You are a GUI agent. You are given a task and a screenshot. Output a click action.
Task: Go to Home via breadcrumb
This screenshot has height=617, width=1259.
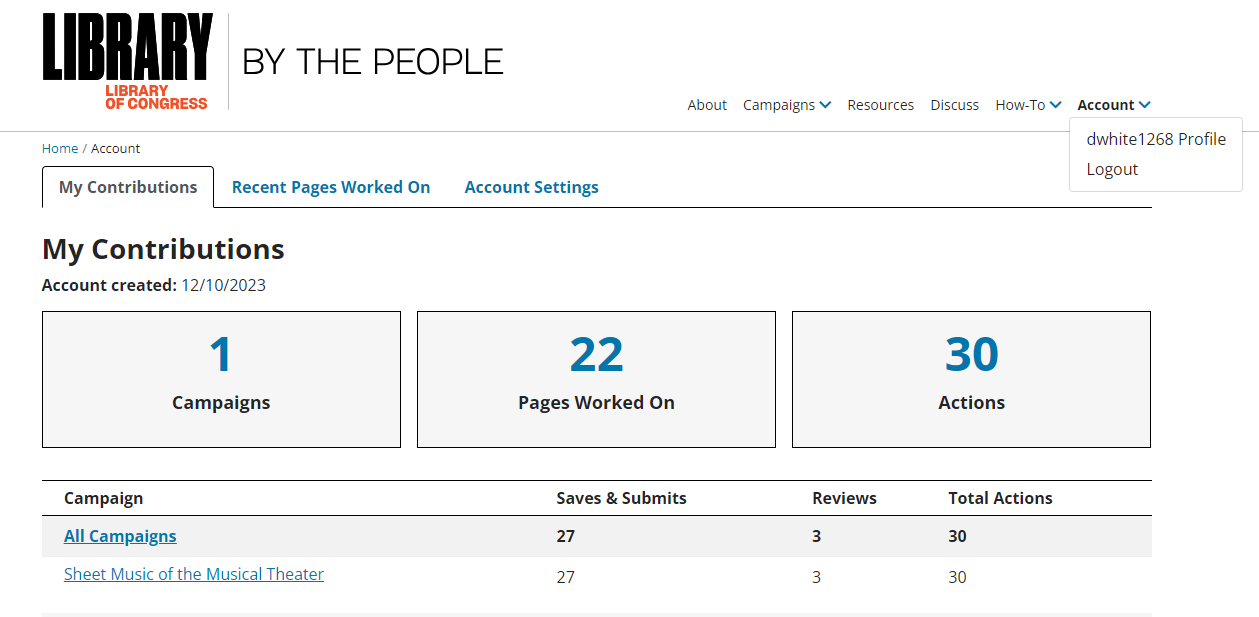(60, 148)
